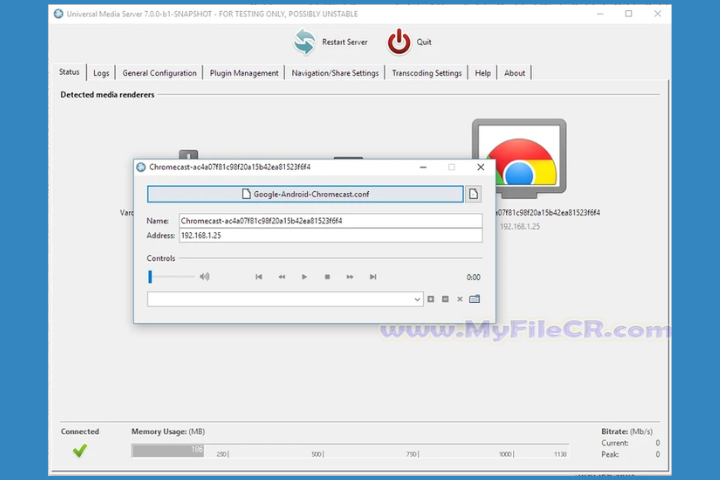Open the About tab
The image size is (720, 480).
point(514,73)
